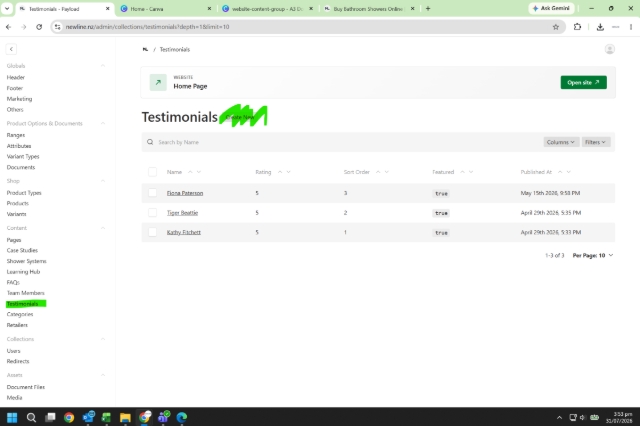The height and width of the screenshot is (426, 640).
Task: Collapse the Shop sidebar group
Action: click(x=103, y=181)
